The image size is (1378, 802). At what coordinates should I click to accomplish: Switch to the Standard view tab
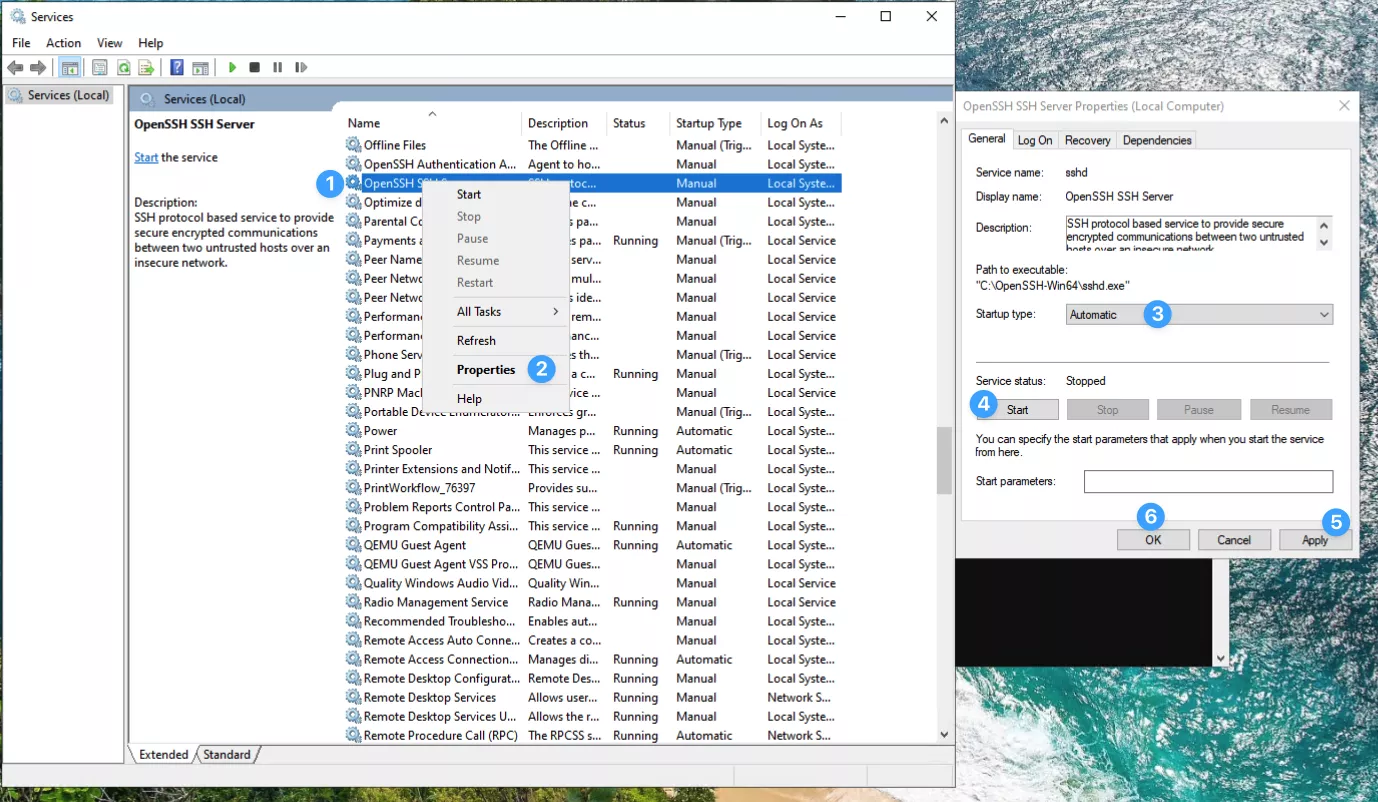(227, 754)
